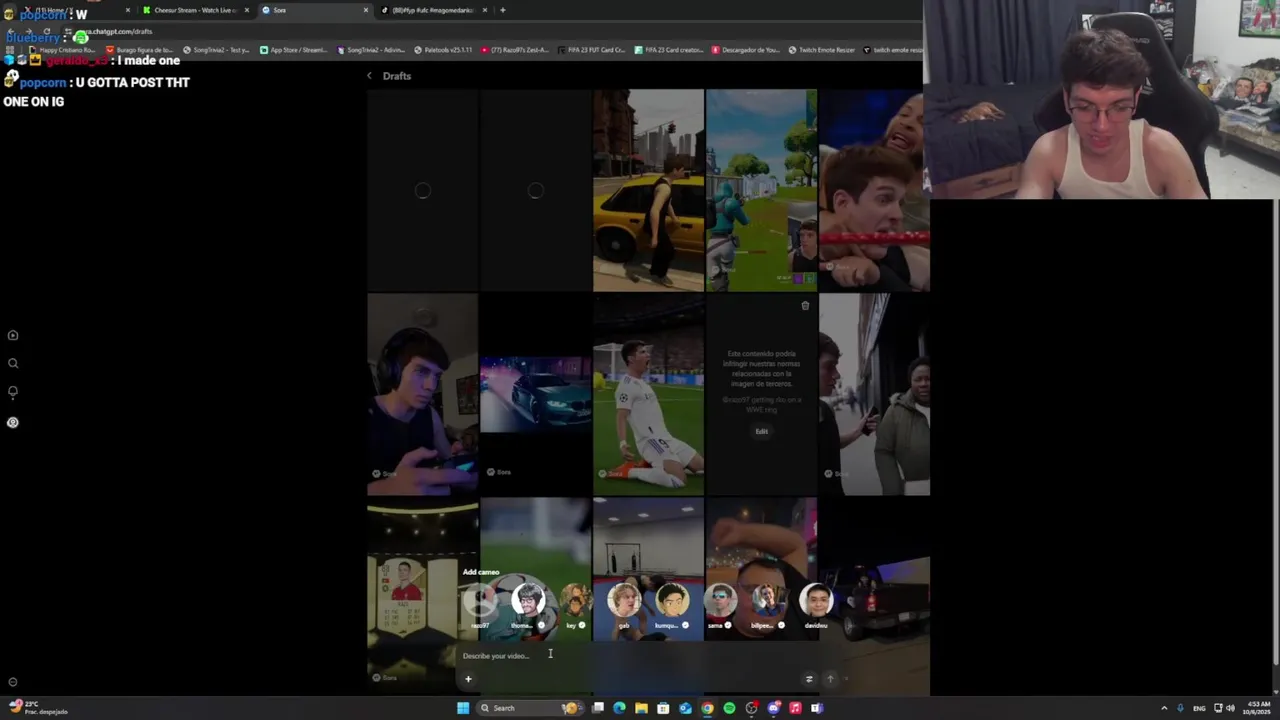Open the Sora sidebar bottom settings icon
Screen dimensions: 1280x720
coord(13,682)
